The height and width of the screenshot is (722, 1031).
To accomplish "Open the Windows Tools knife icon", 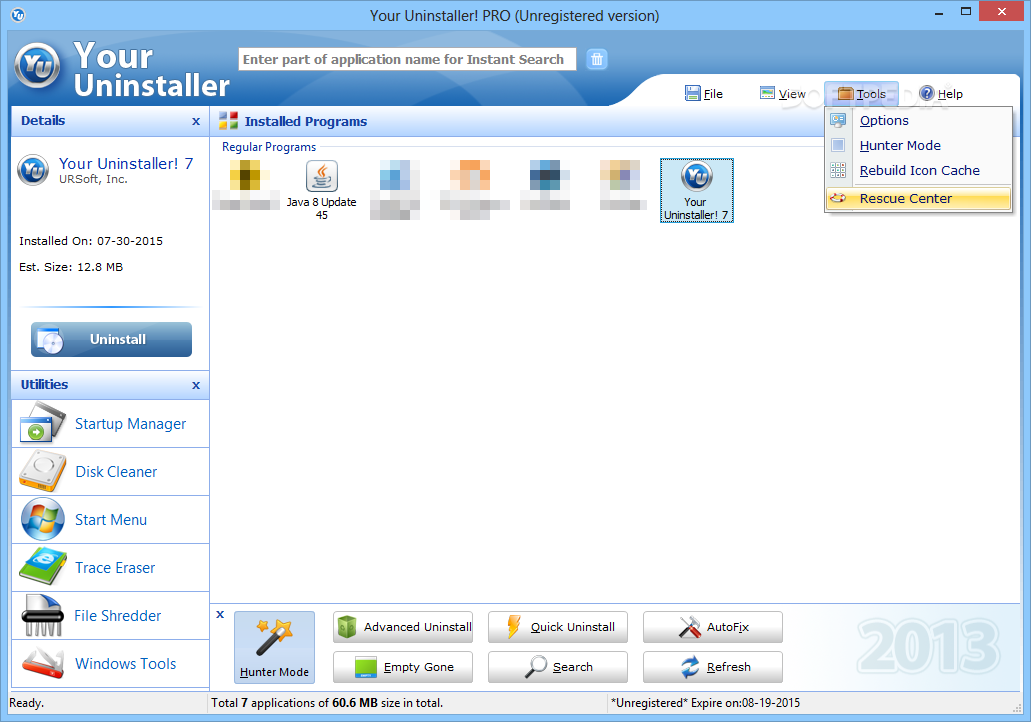I will point(43,663).
